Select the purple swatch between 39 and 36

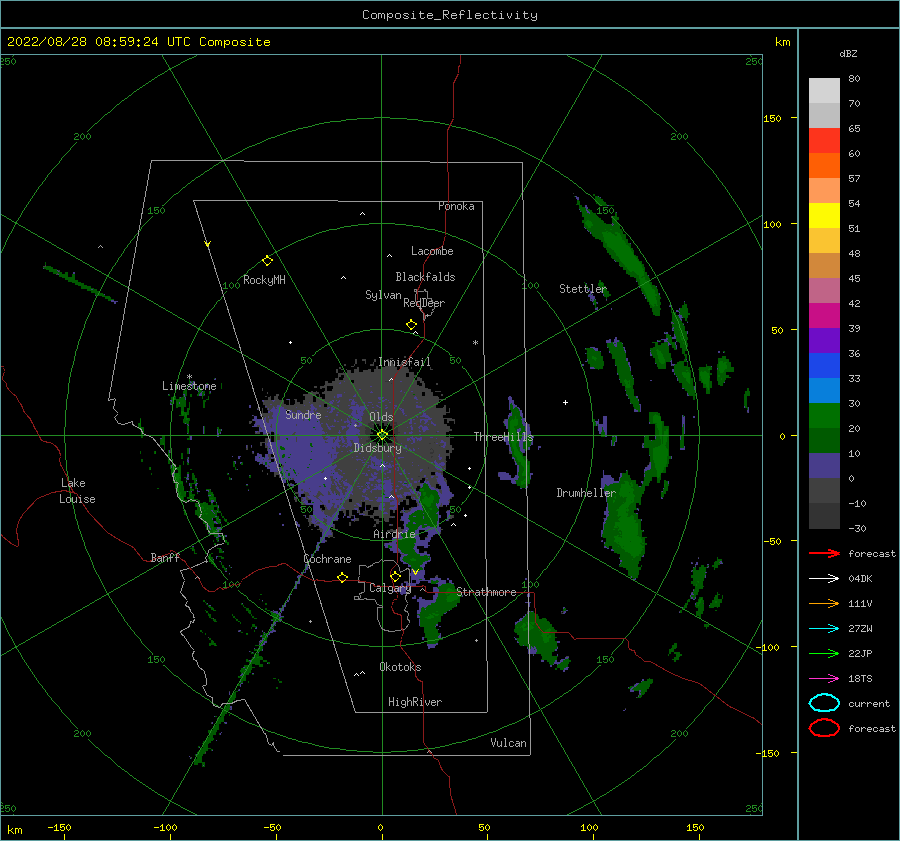[824, 340]
